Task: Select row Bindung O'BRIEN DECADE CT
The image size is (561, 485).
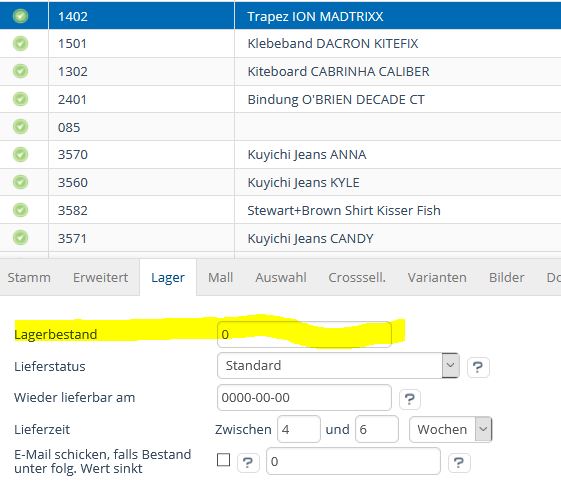Action: tap(280, 99)
